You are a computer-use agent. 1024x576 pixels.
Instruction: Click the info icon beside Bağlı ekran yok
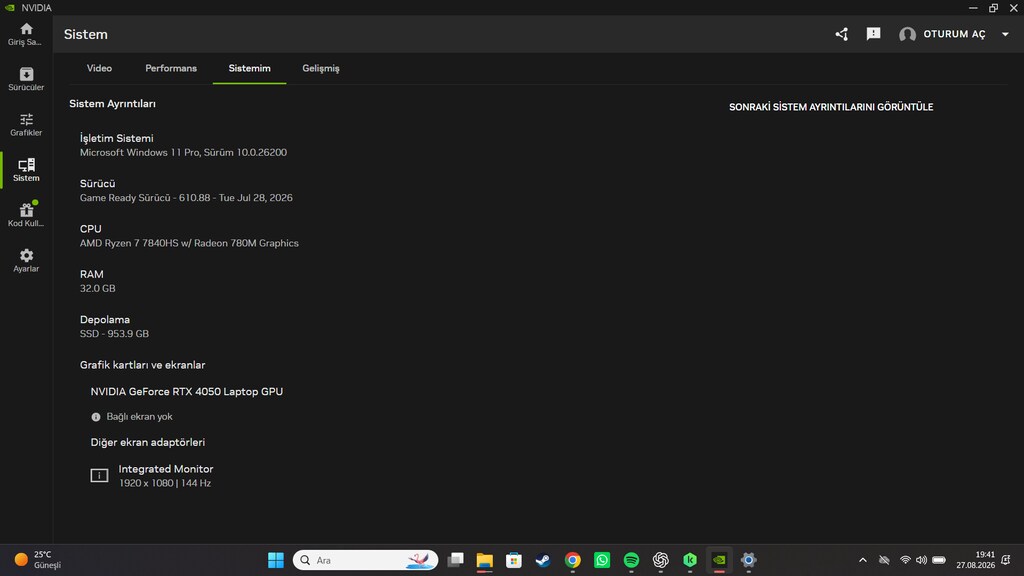coord(96,417)
